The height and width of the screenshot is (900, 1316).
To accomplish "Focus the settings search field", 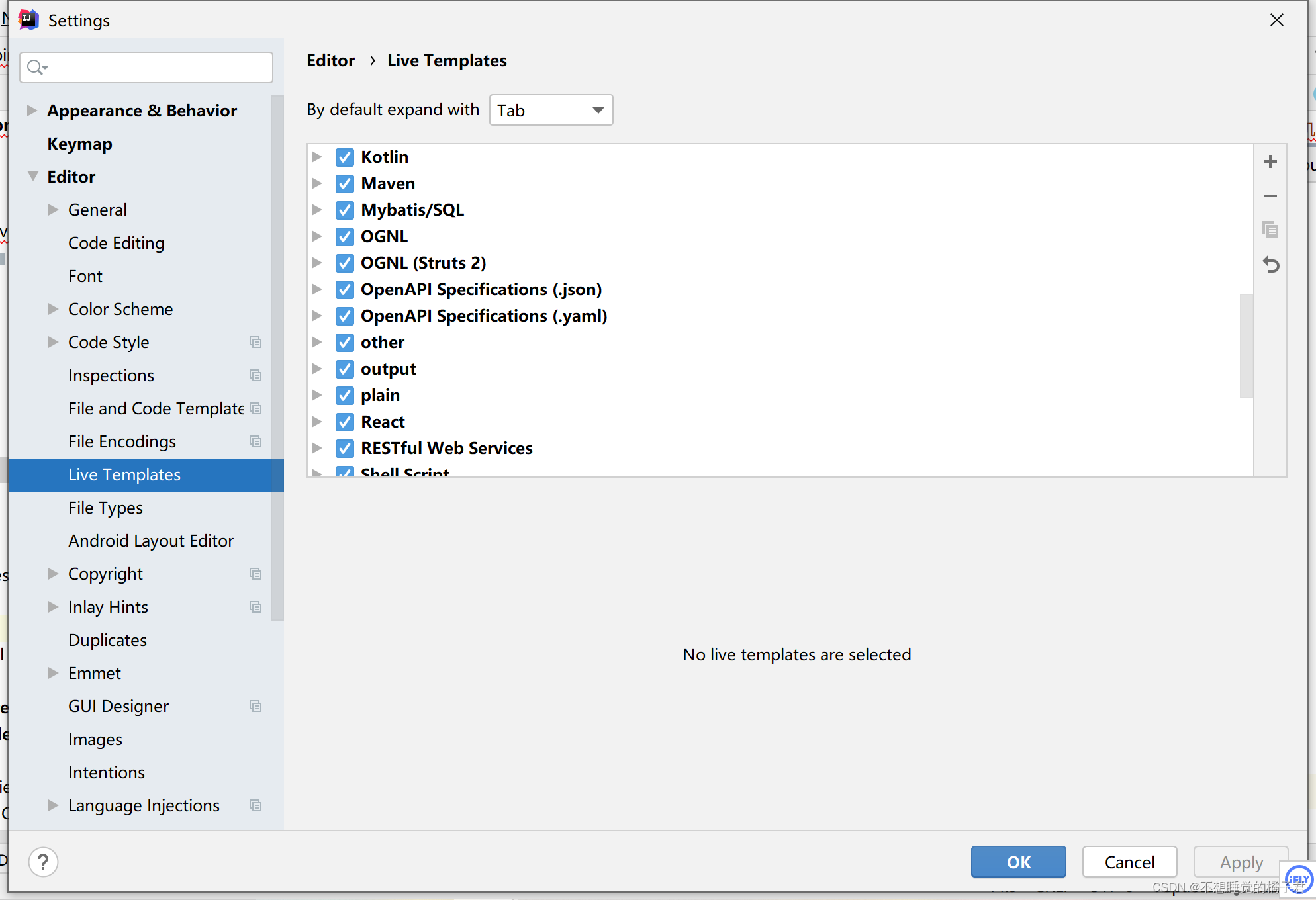I will [x=146, y=67].
